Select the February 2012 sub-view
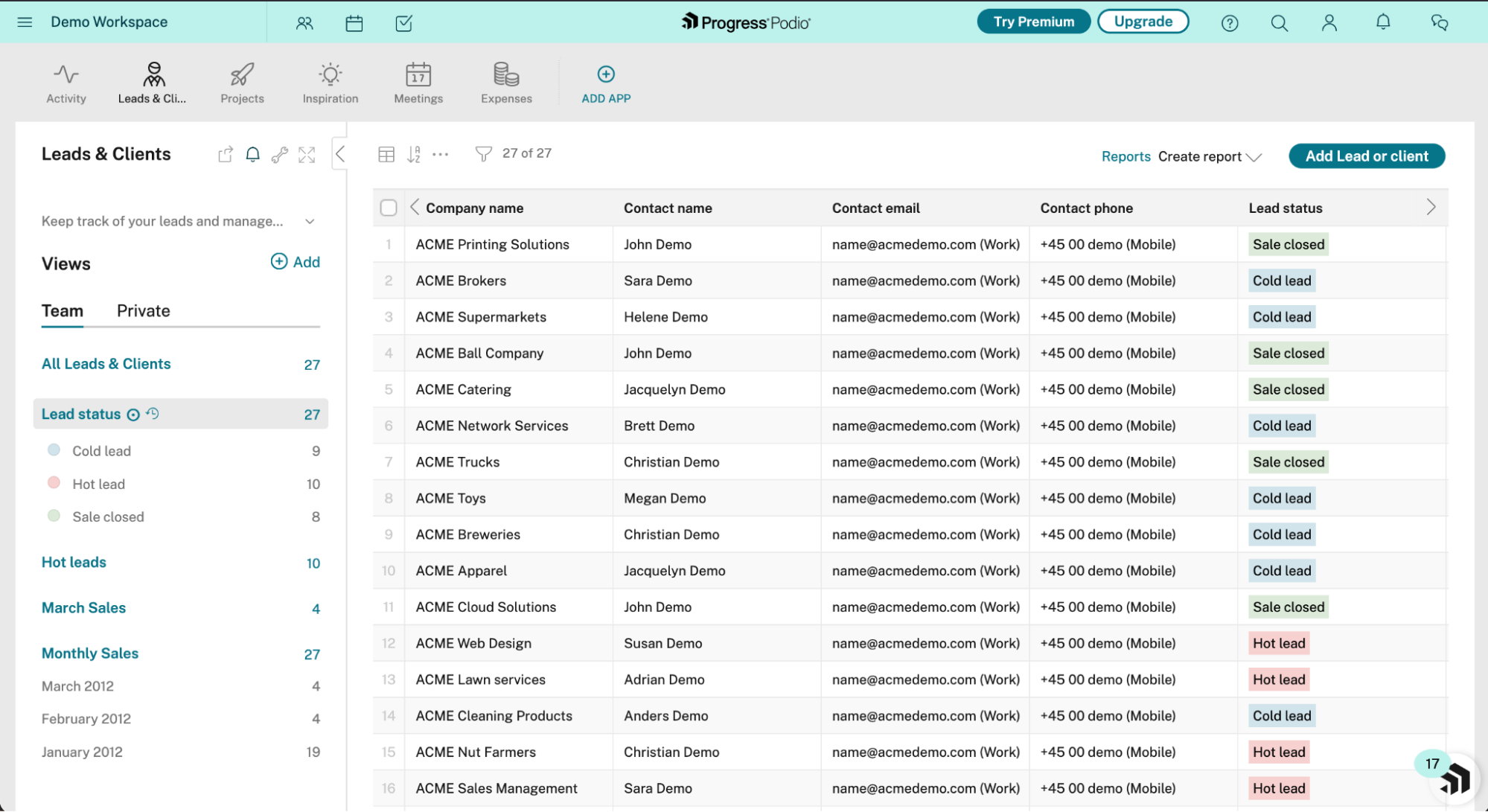The image size is (1488, 812). pos(86,719)
